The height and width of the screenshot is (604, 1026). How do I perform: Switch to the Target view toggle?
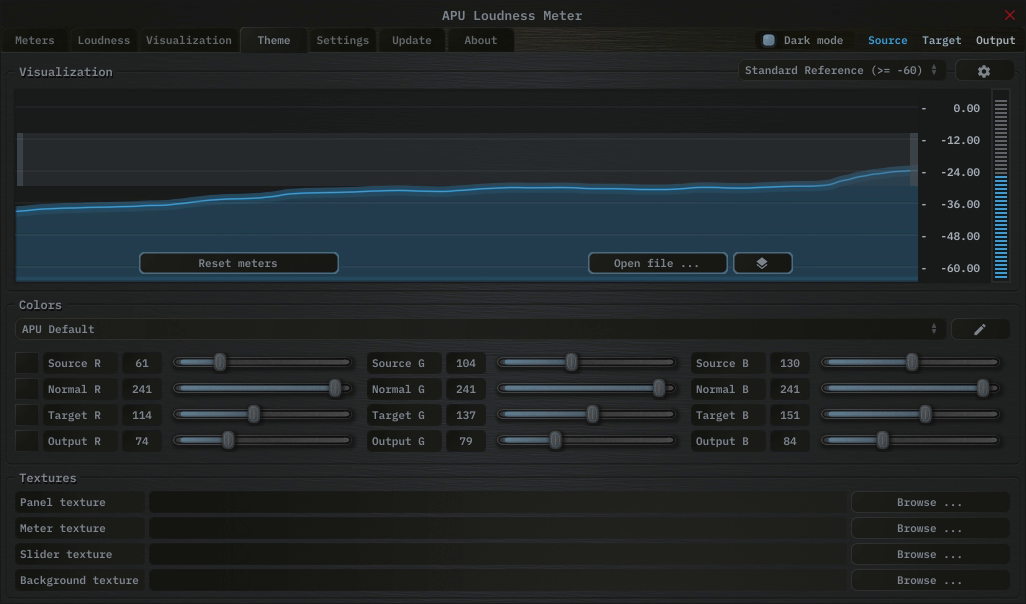point(941,41)
